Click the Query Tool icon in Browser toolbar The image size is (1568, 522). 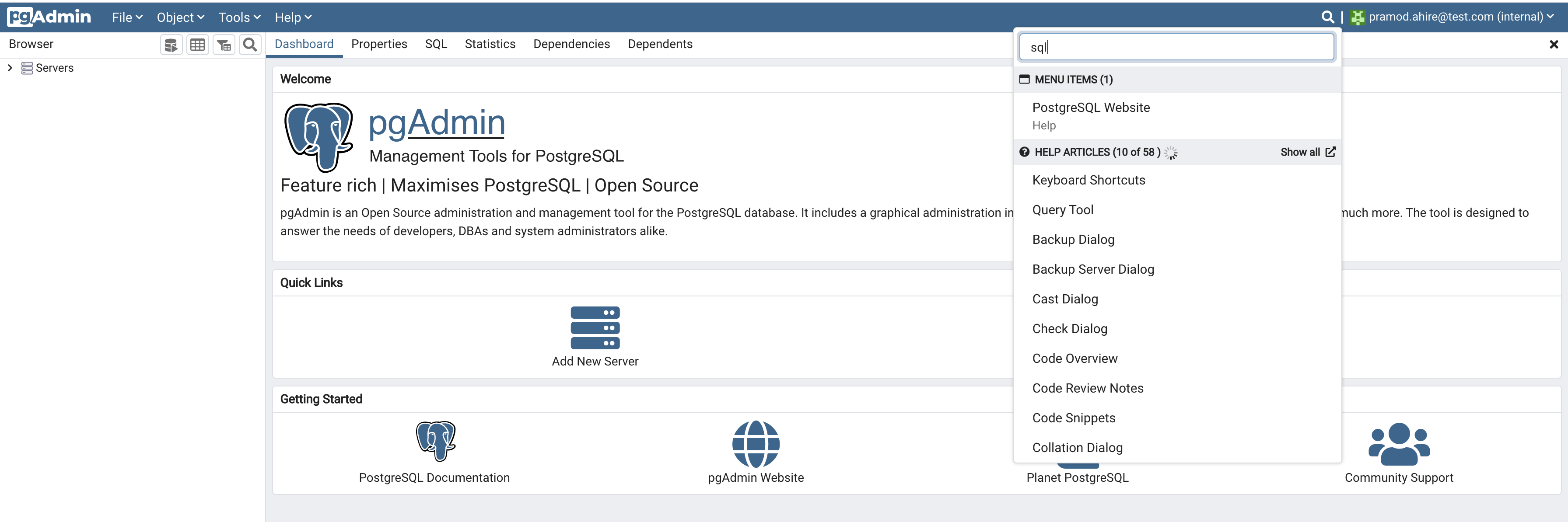pos(171,45)
